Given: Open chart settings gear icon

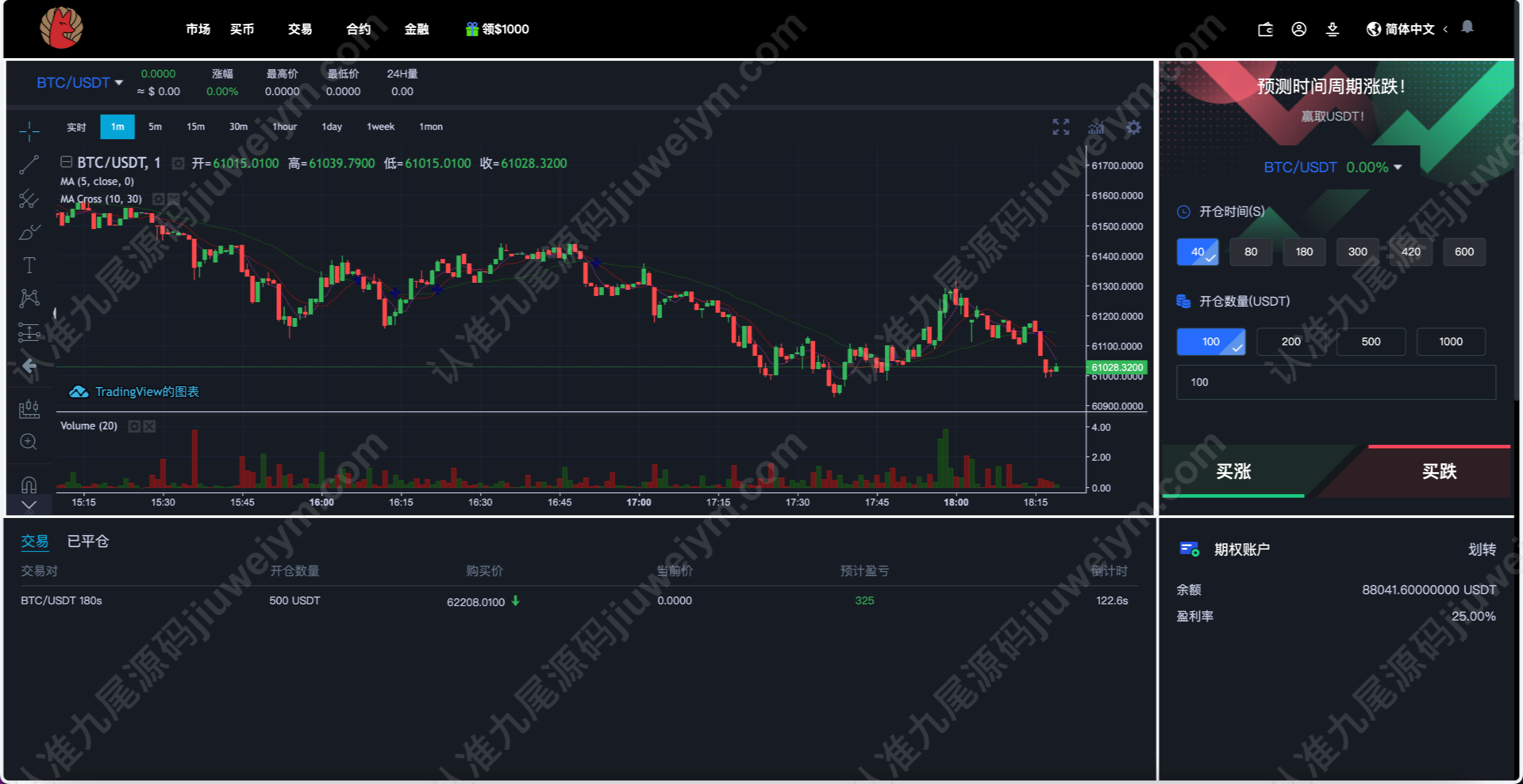Looking at the screenshot, I should click(1133, 127).
